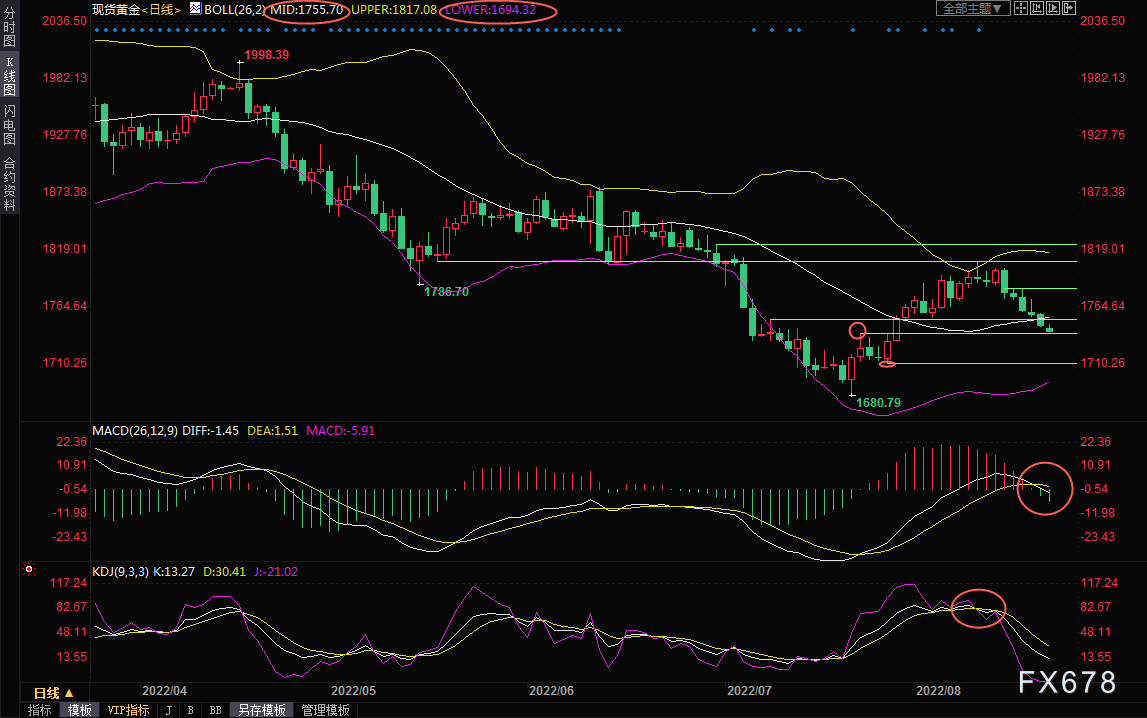This screenshot has width=1147, height=718.
Task: Select the B template tab
Action: 190,710
